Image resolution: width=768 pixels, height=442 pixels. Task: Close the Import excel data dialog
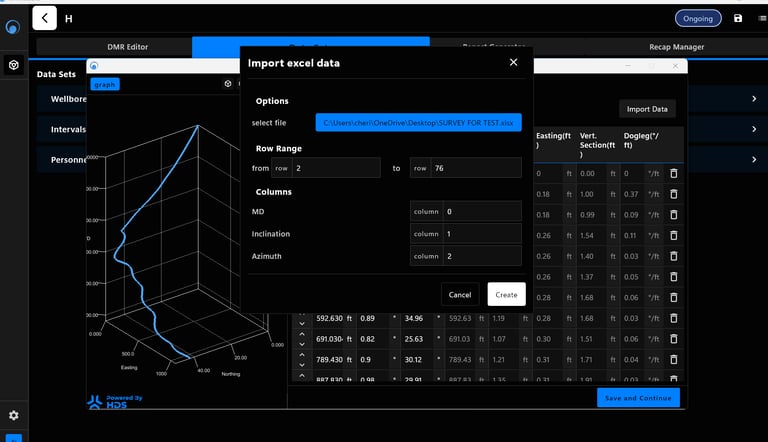pos(513,62)
